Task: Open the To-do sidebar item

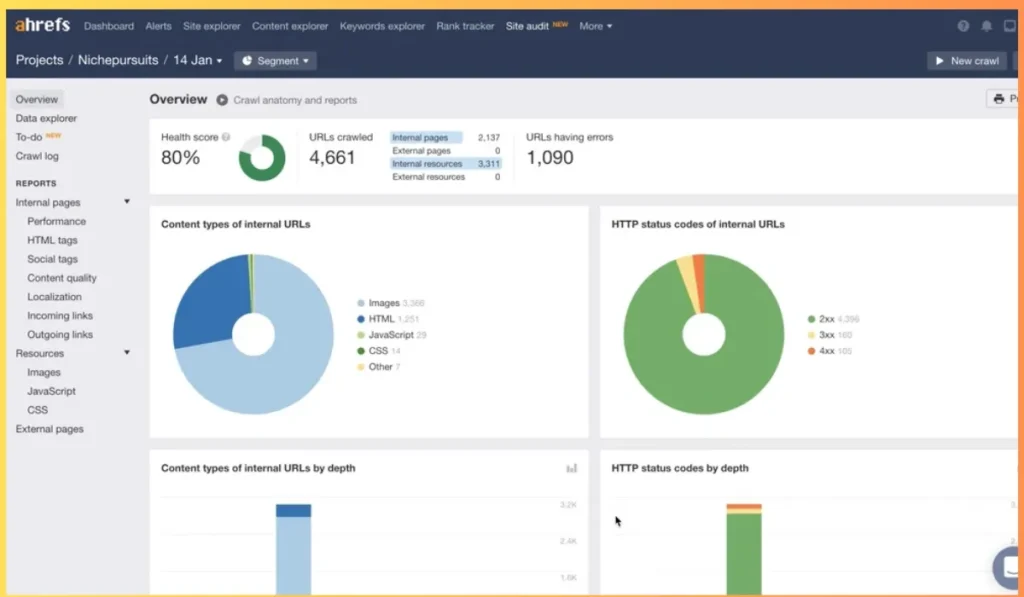Action: tap(29, 137)
